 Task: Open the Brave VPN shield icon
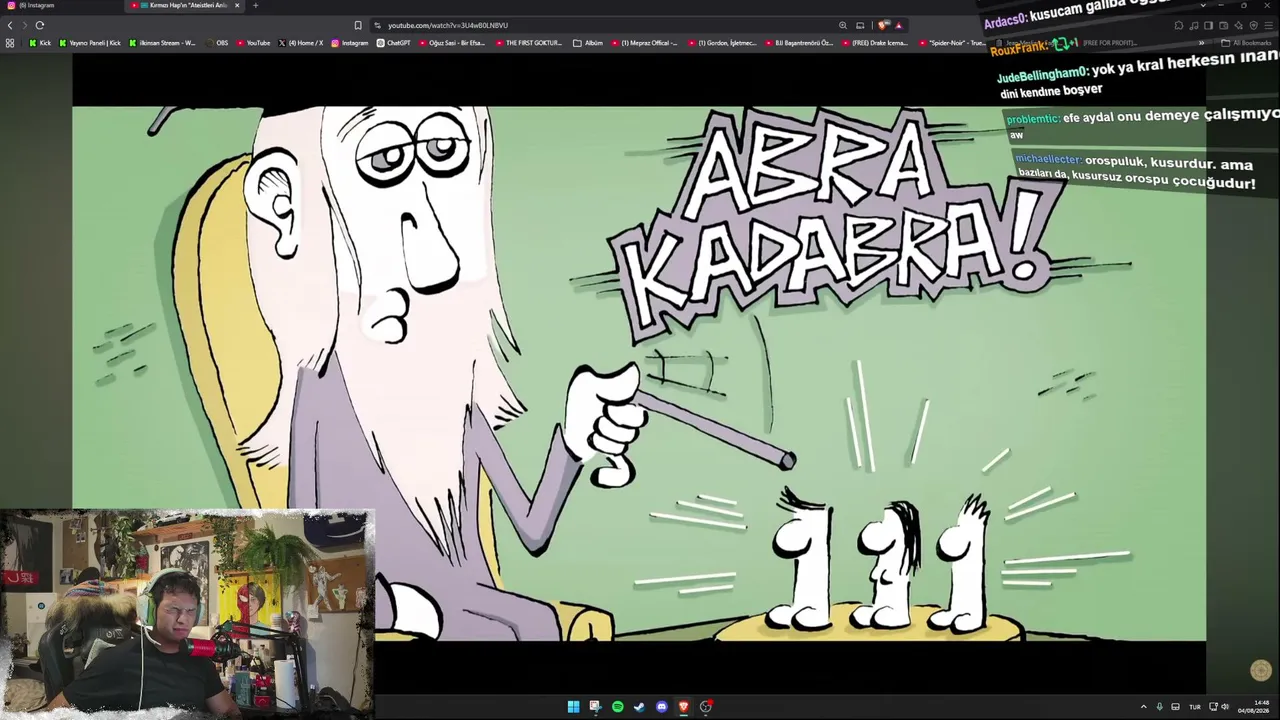1253,25
